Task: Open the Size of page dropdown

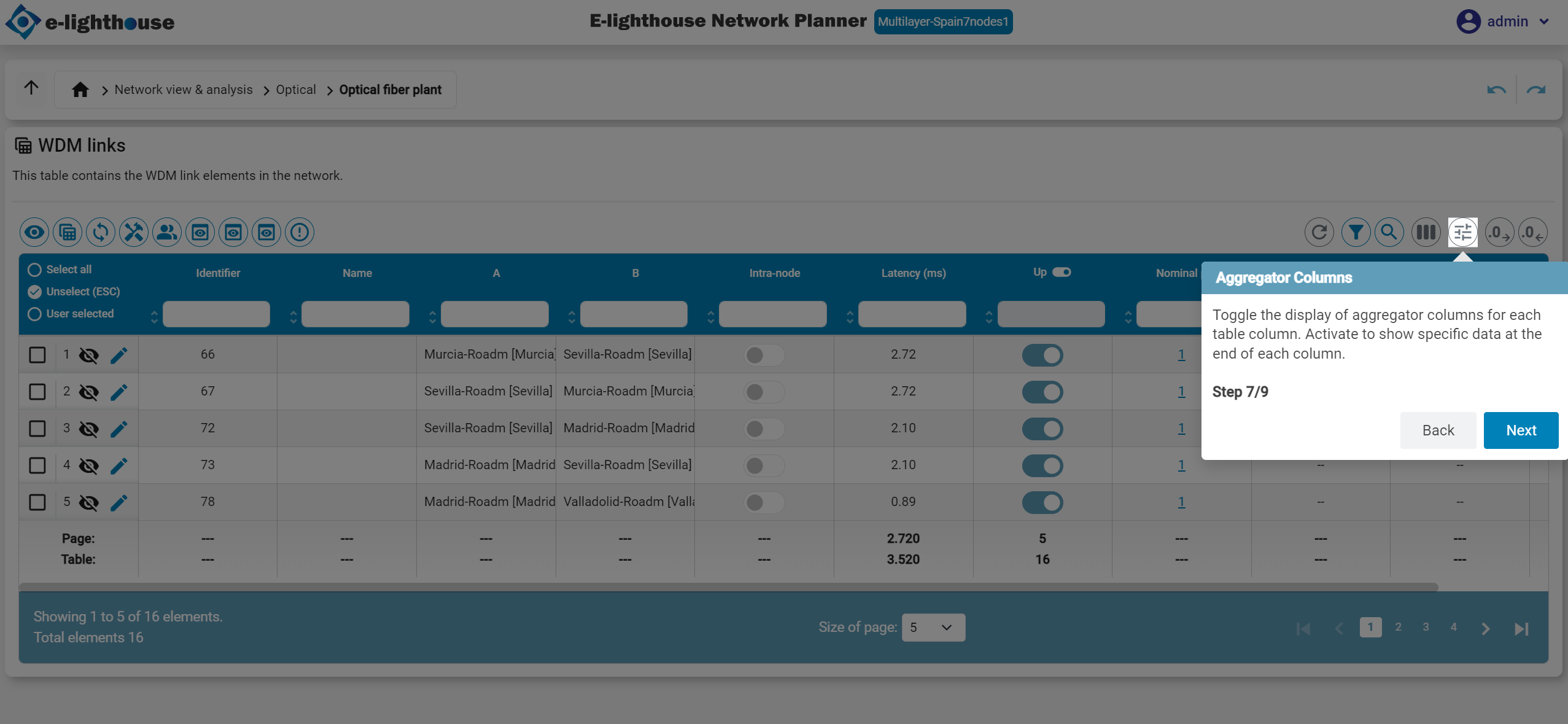Action: pos(933,627)
